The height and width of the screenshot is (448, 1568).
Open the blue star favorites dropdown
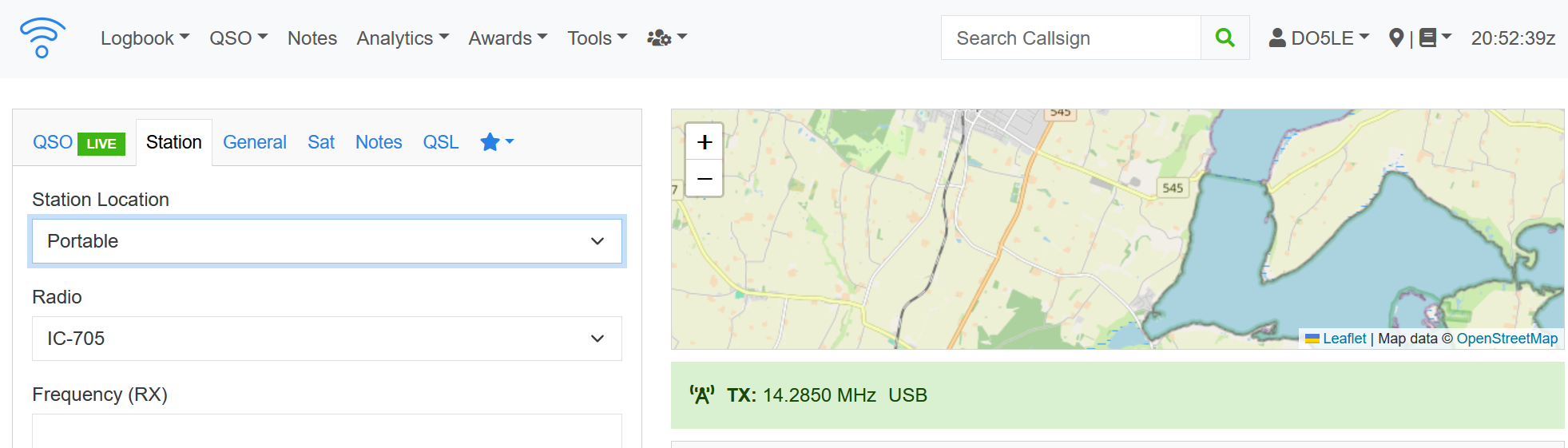(x=497, y=142)
